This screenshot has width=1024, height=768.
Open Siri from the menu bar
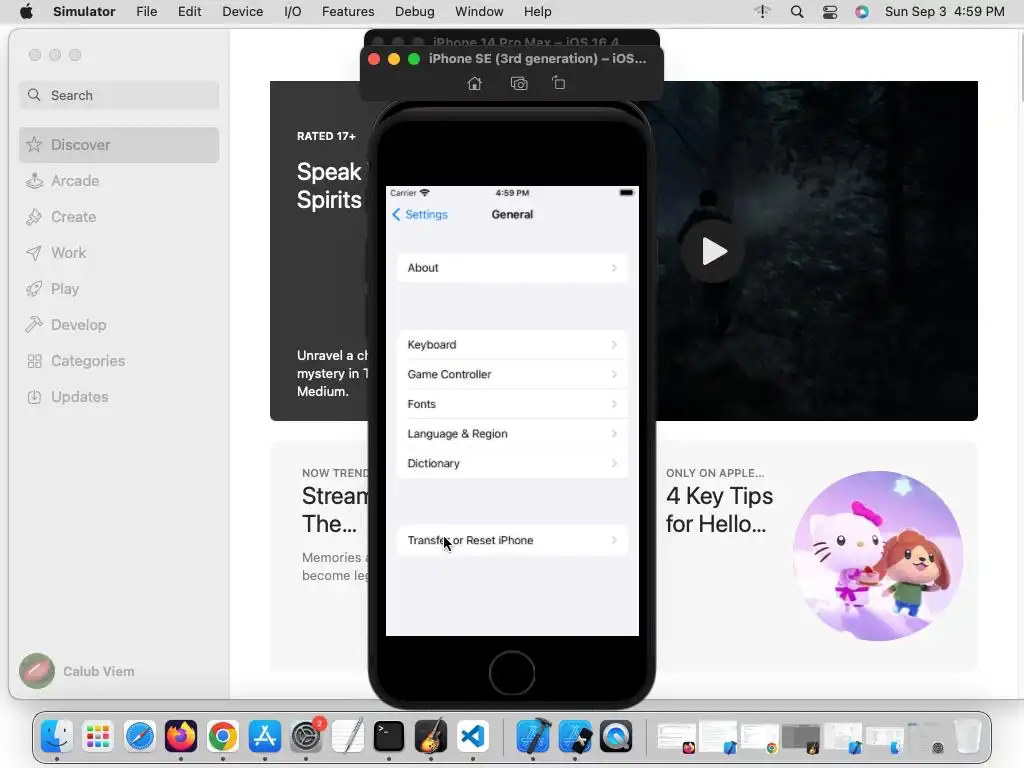pyautogui.click(x=862, y=11)
